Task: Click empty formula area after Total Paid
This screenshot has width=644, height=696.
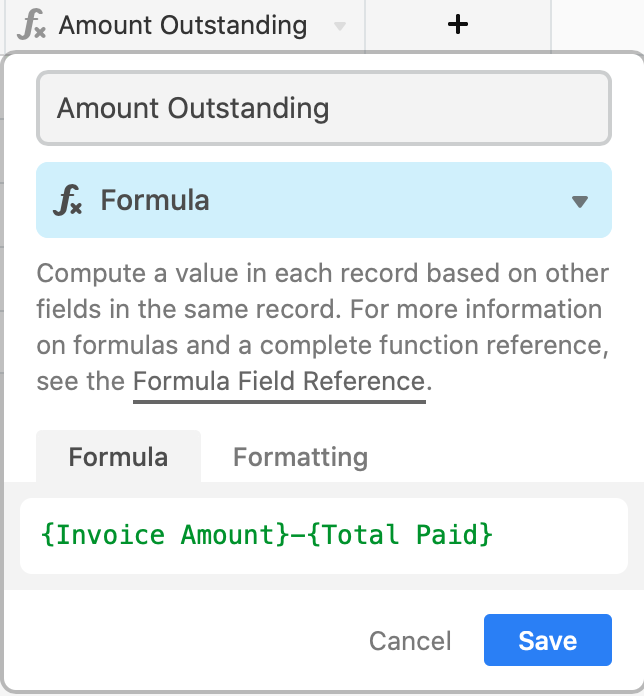Action: coord(559,535)
